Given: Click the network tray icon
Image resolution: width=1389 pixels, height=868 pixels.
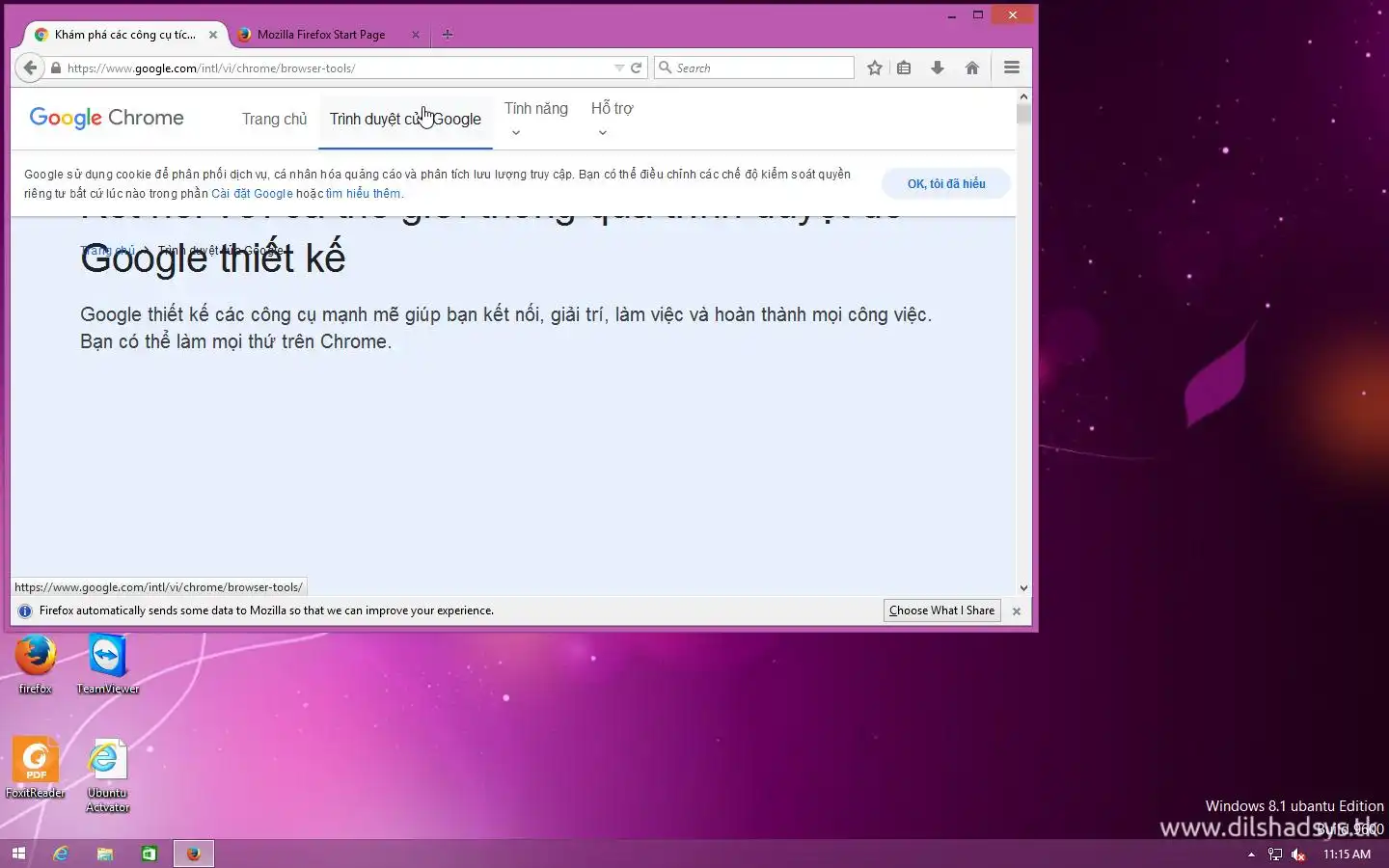Looking at the screenshot, I should pos(1275,854).
